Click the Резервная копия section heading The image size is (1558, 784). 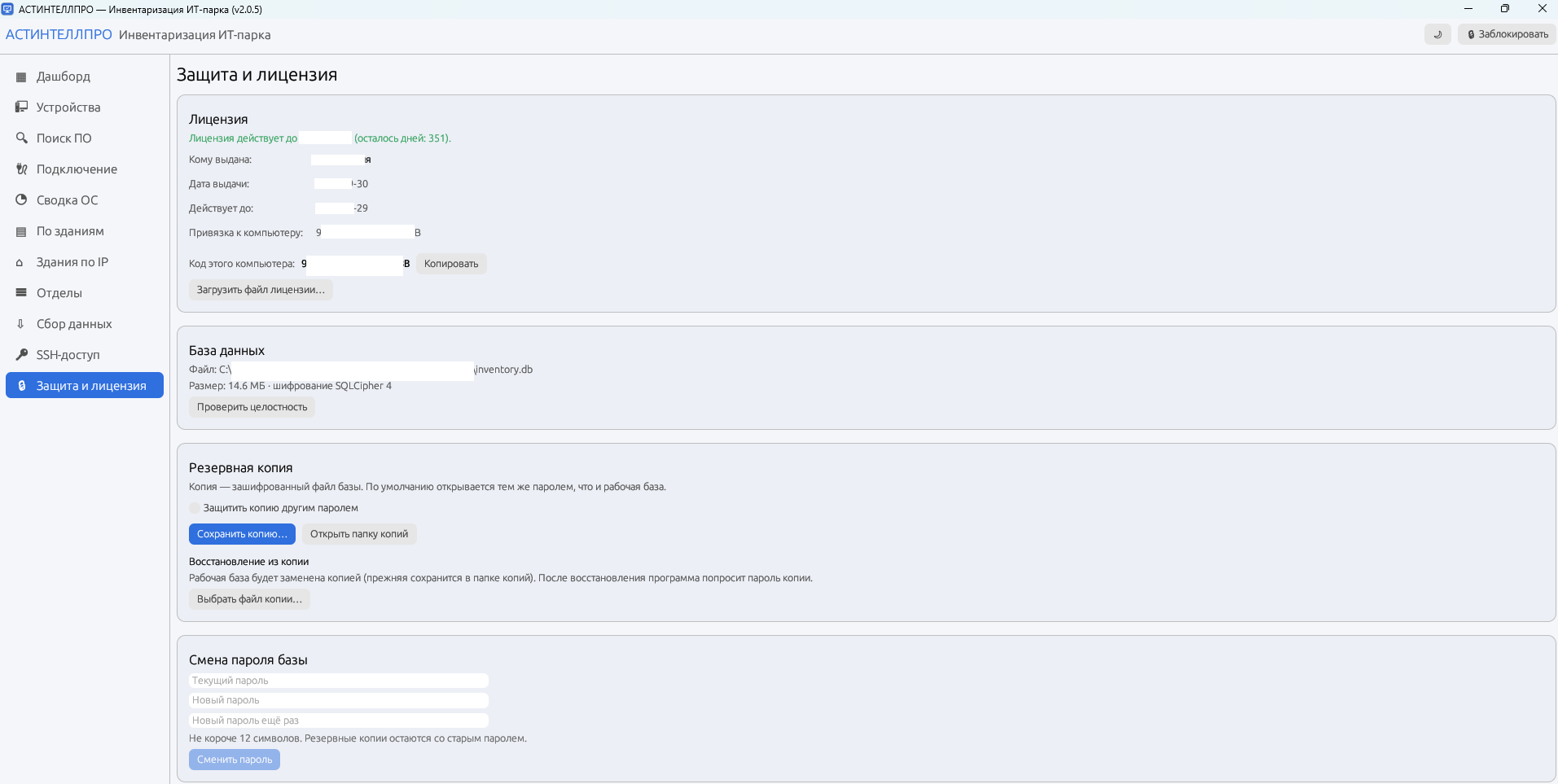click(x=240, y=467)
